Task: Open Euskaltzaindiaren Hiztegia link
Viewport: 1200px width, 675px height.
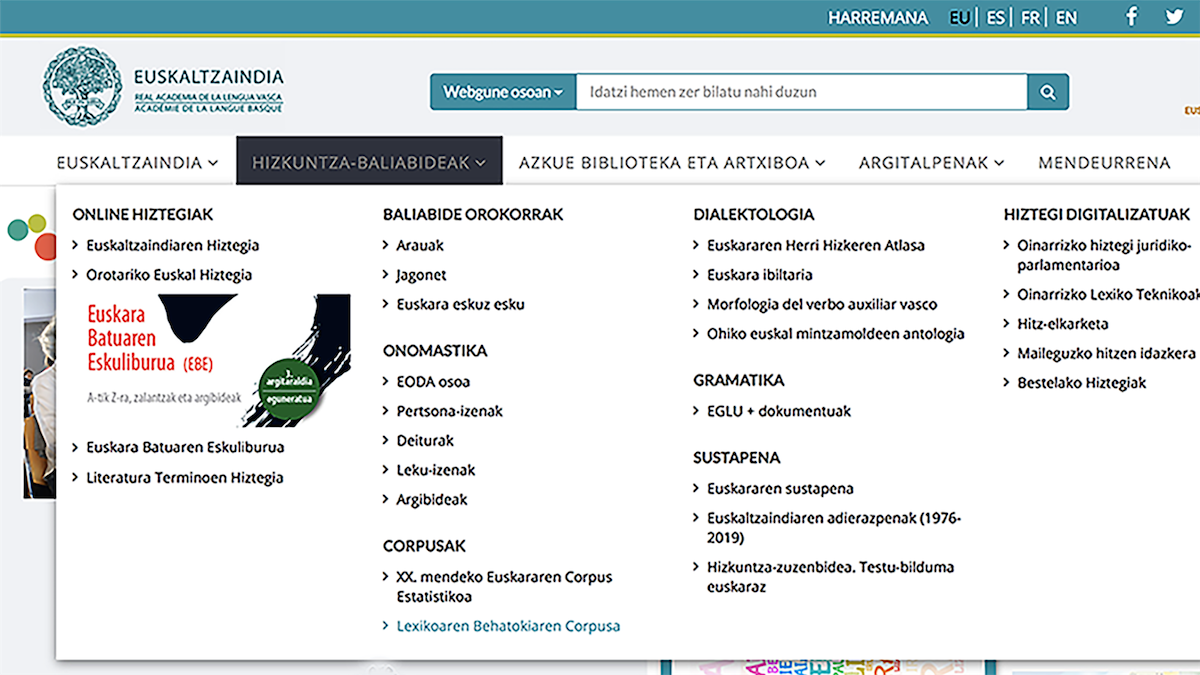Action: point(172,245)
